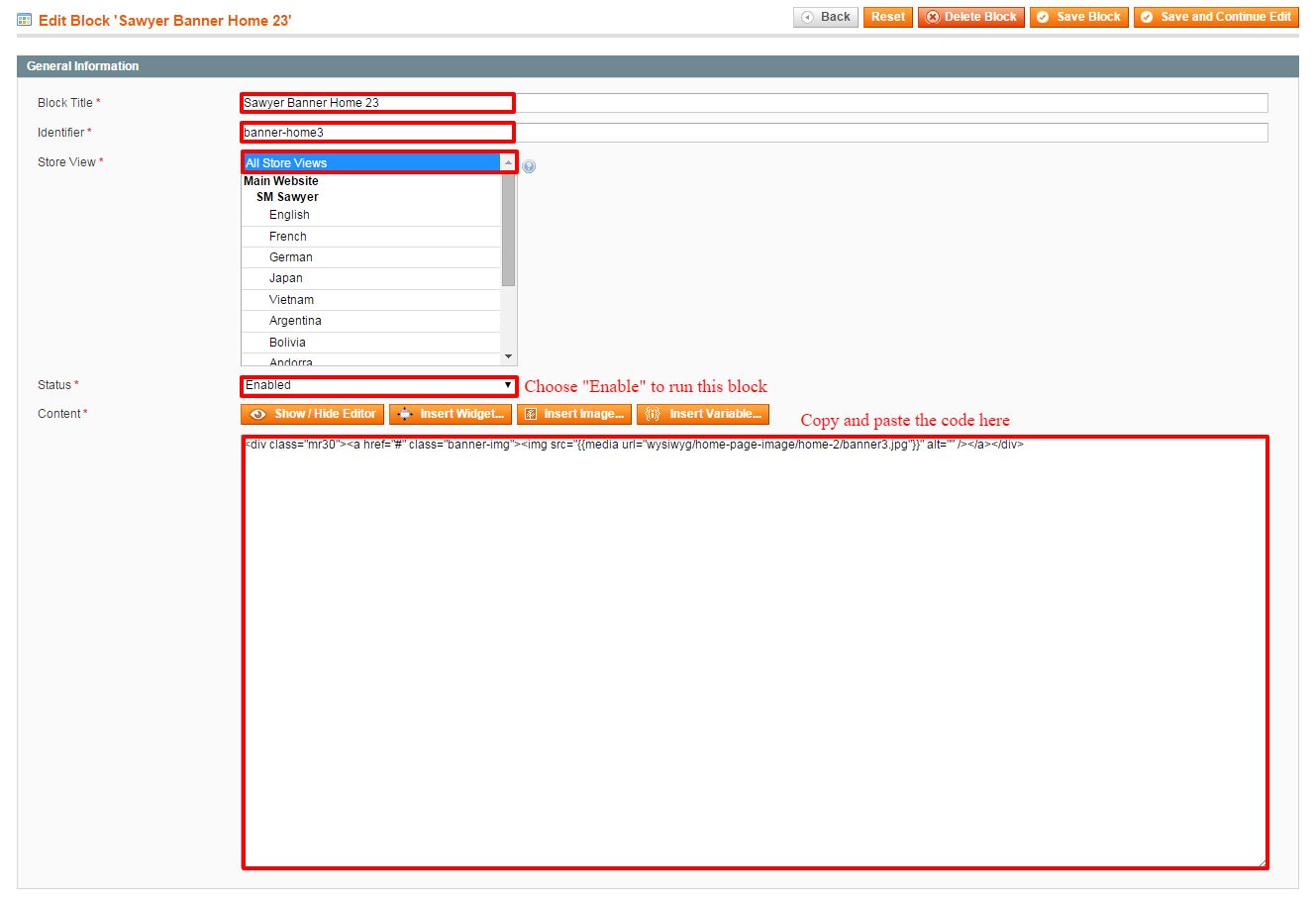Image resolution: width=1316 pixels, height=901 pixels.
Task: Select French store view
Action: [x=371, y=237]
